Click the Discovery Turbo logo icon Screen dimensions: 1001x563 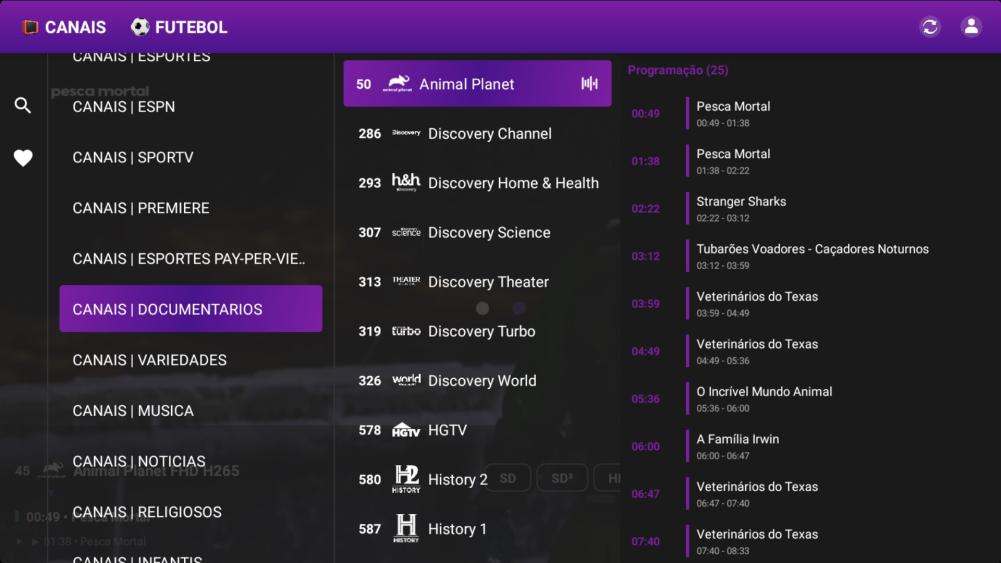pos(406,331)
